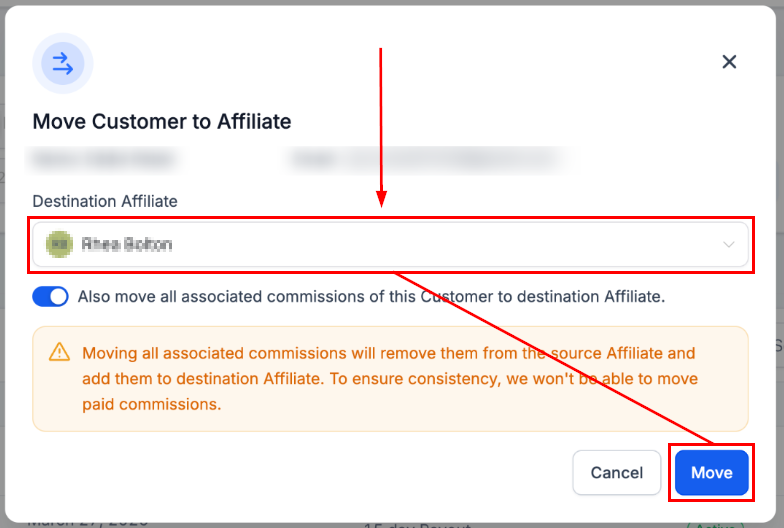
Task: Confirm with the blue Move button
Action: tap(711, 473)
